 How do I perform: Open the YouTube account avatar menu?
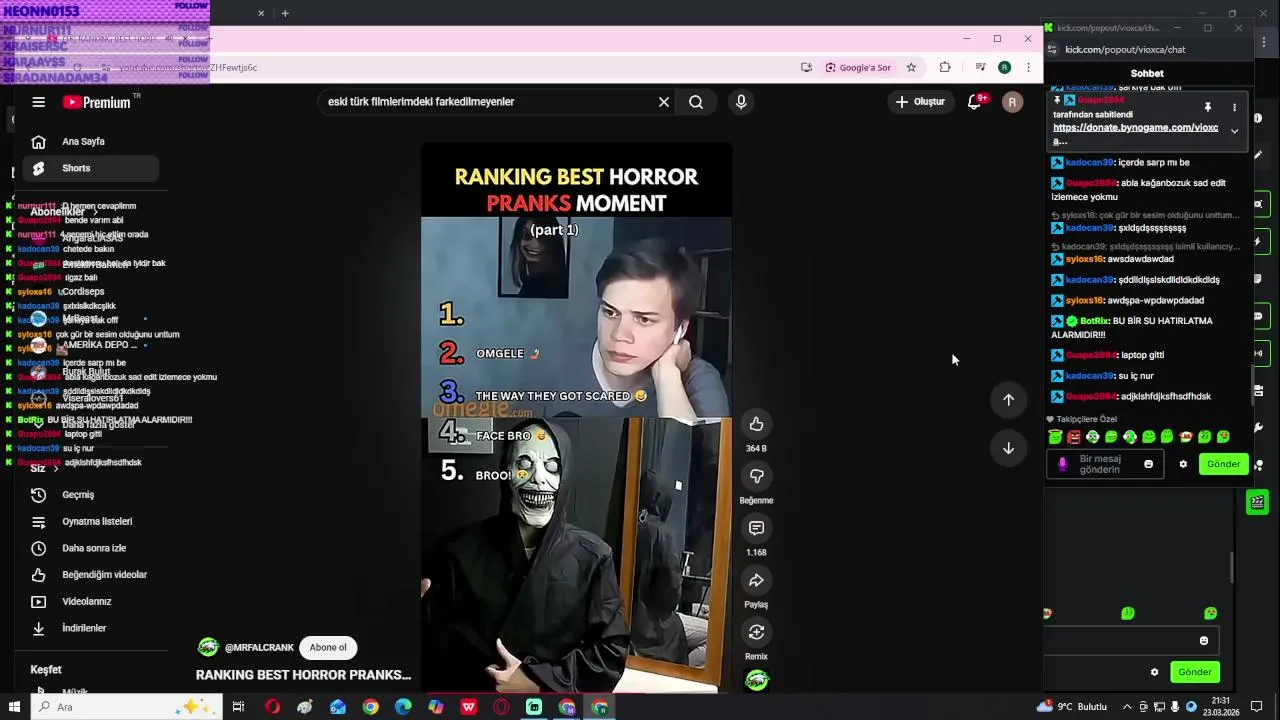[x=1012, y=102]
